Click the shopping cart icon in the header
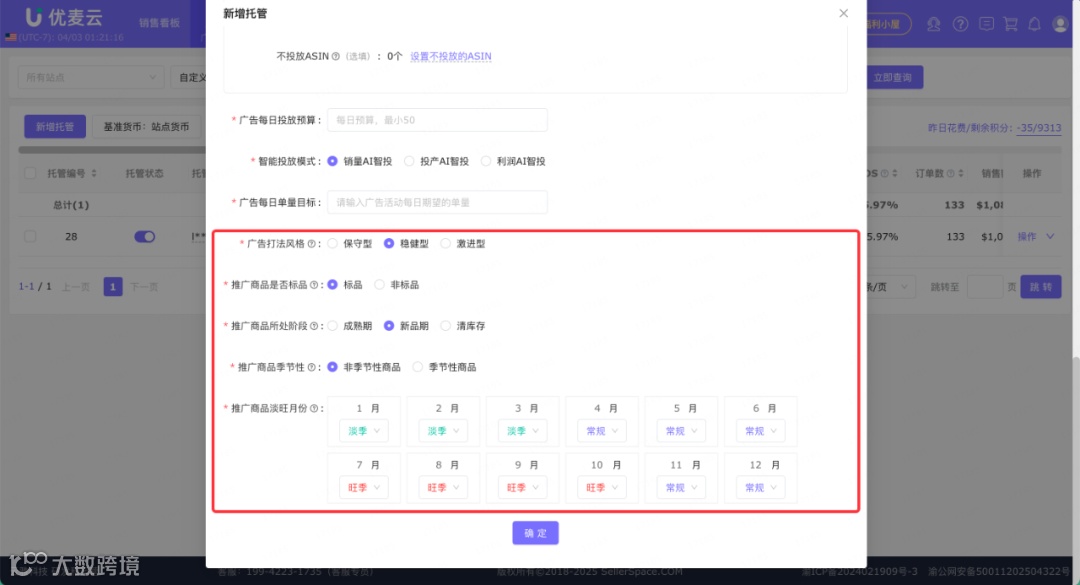 [x=1013, y=24]
